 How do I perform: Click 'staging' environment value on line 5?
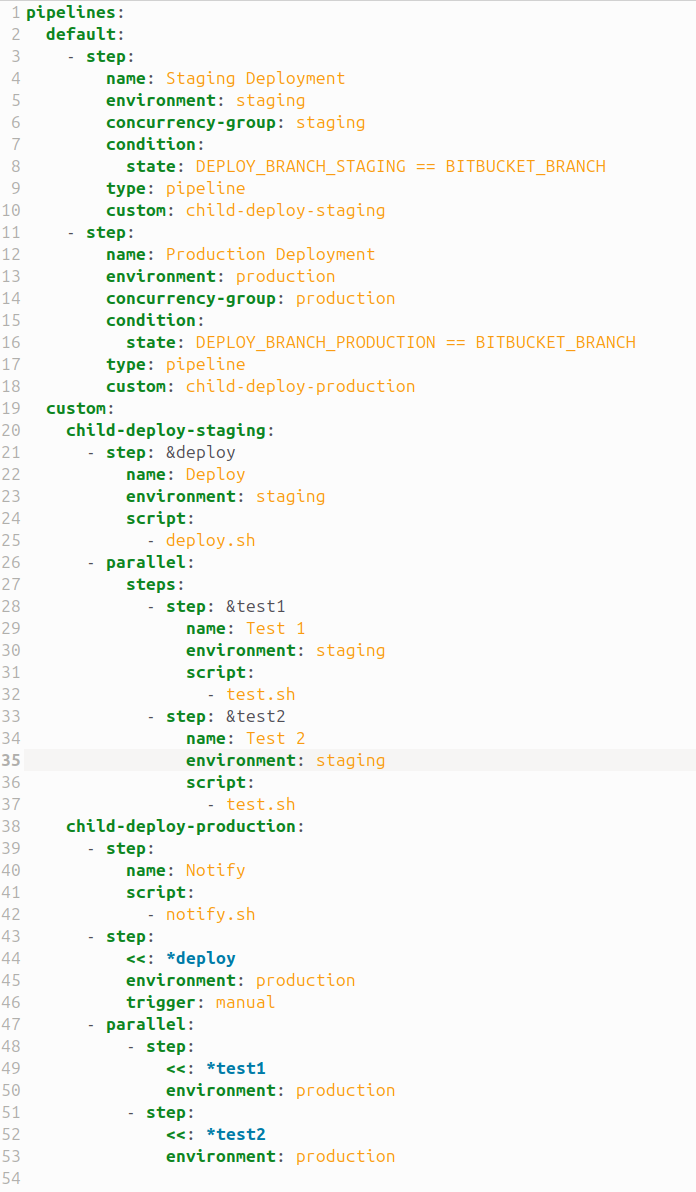270,100
